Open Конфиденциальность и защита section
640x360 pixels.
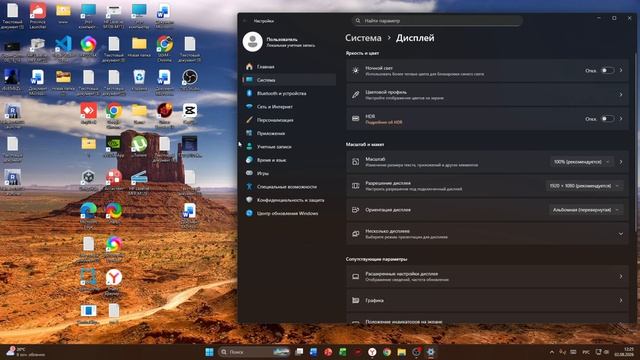click(x=289, y=200)
